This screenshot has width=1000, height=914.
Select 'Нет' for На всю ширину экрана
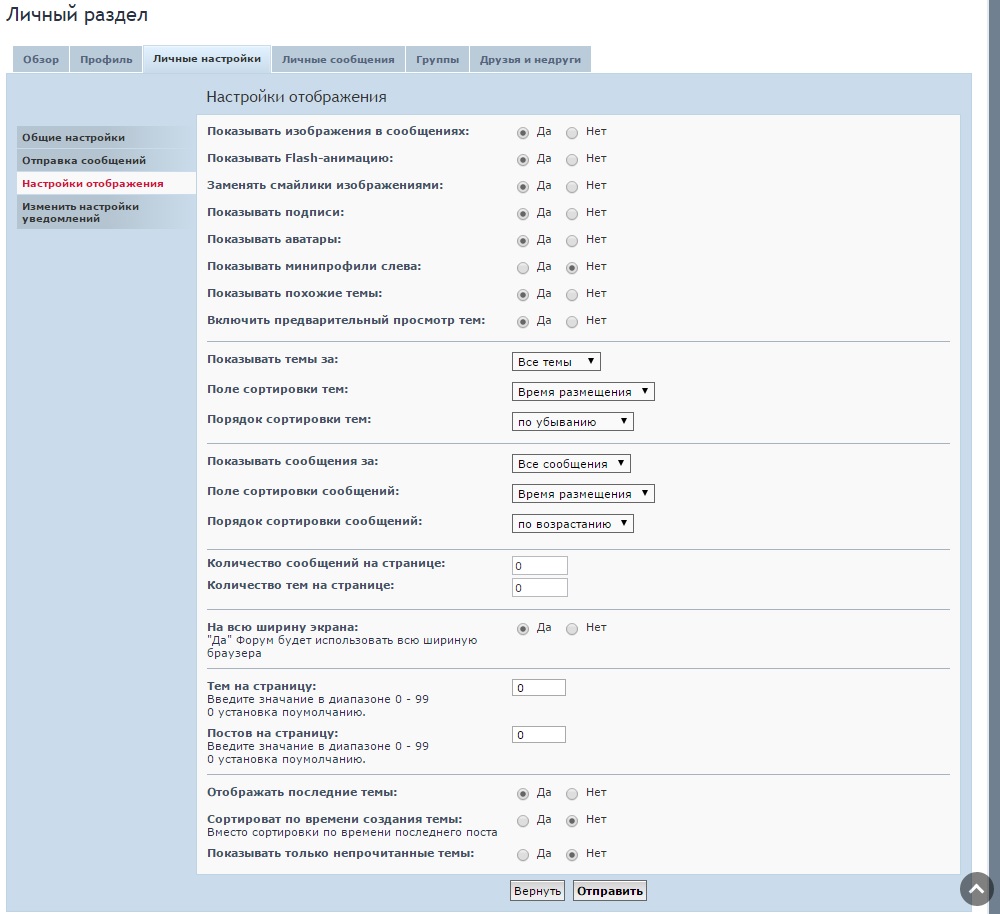pyautogui.click(x=572, y=628)
